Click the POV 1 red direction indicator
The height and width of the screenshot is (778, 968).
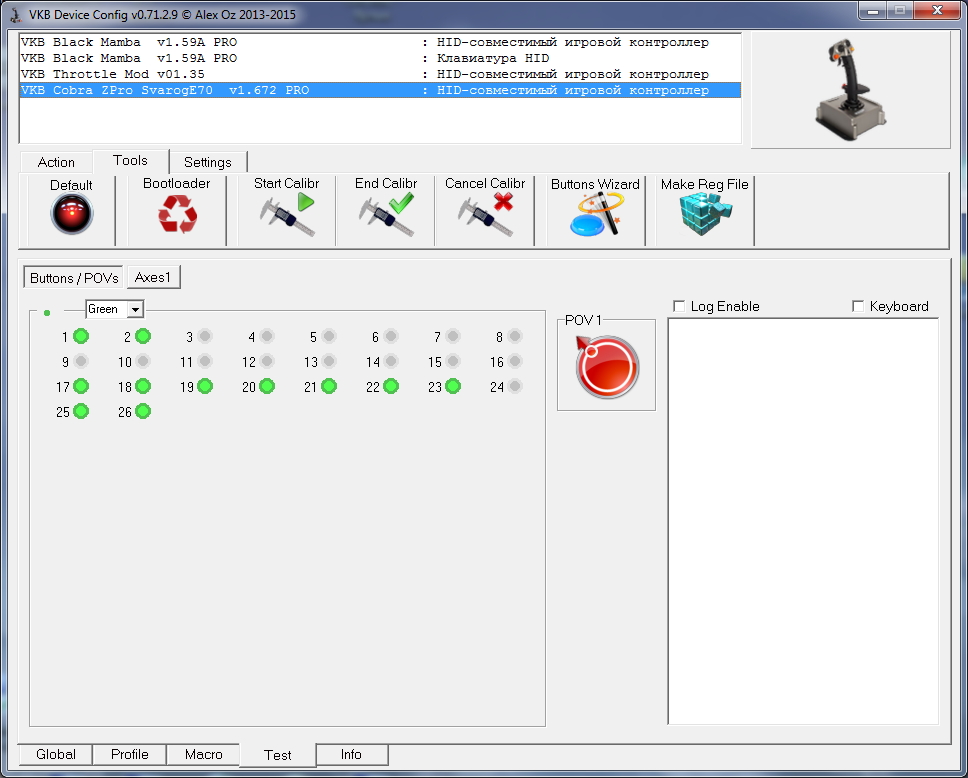pos(606,366)
